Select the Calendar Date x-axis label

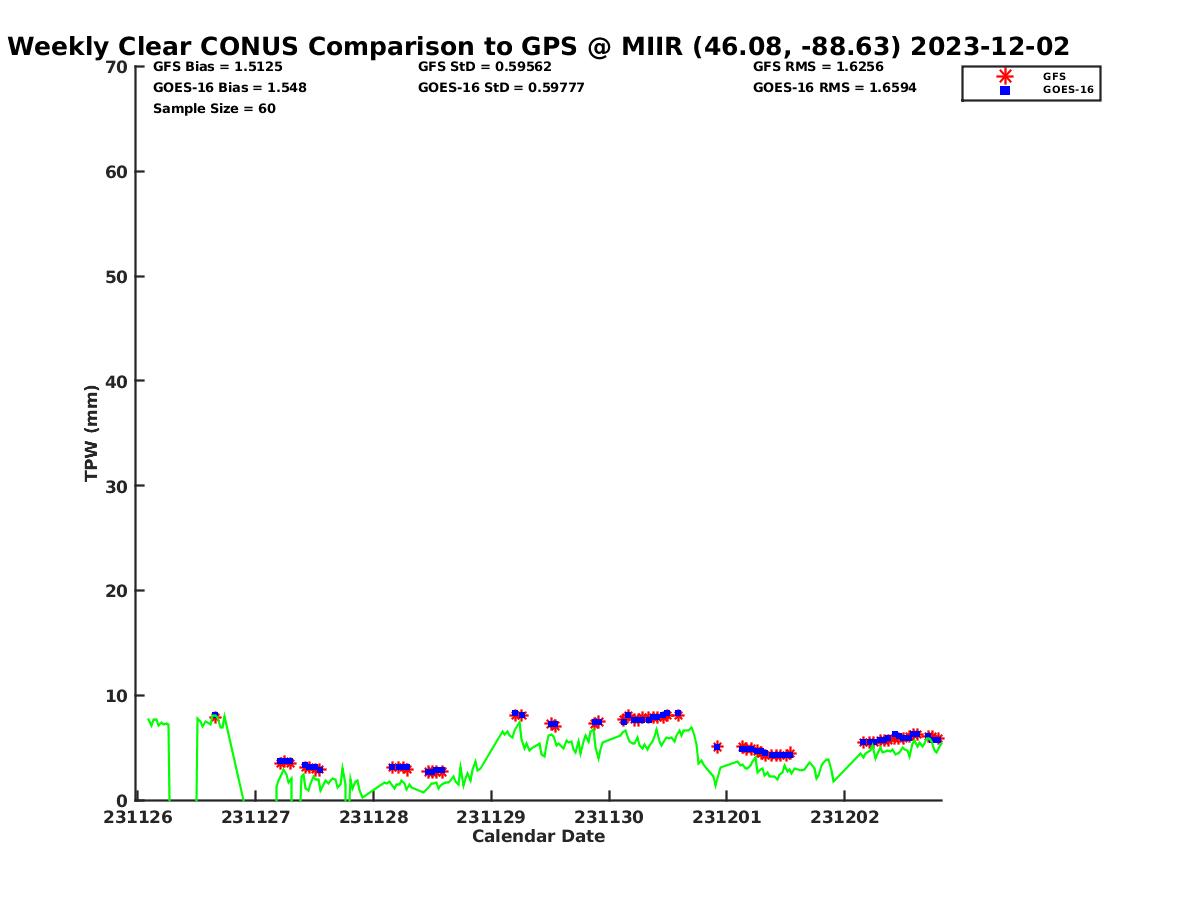click(538, 837)
